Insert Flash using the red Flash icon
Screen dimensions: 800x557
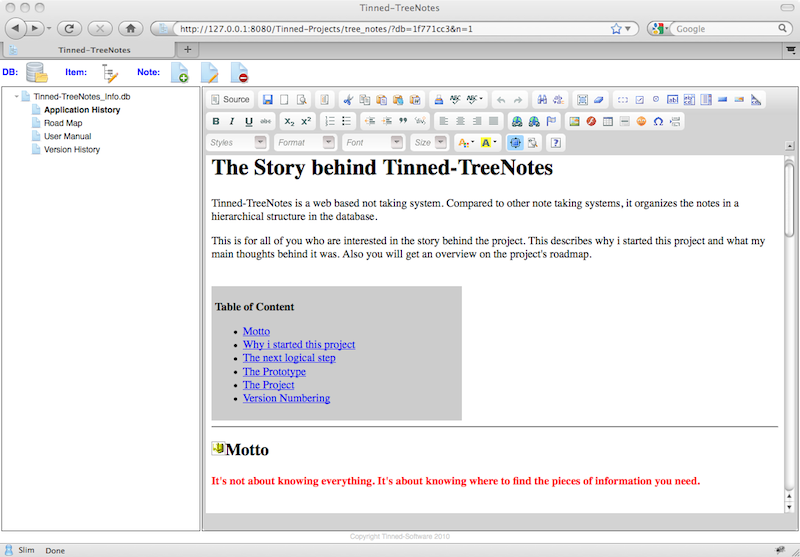coord(591,121)
